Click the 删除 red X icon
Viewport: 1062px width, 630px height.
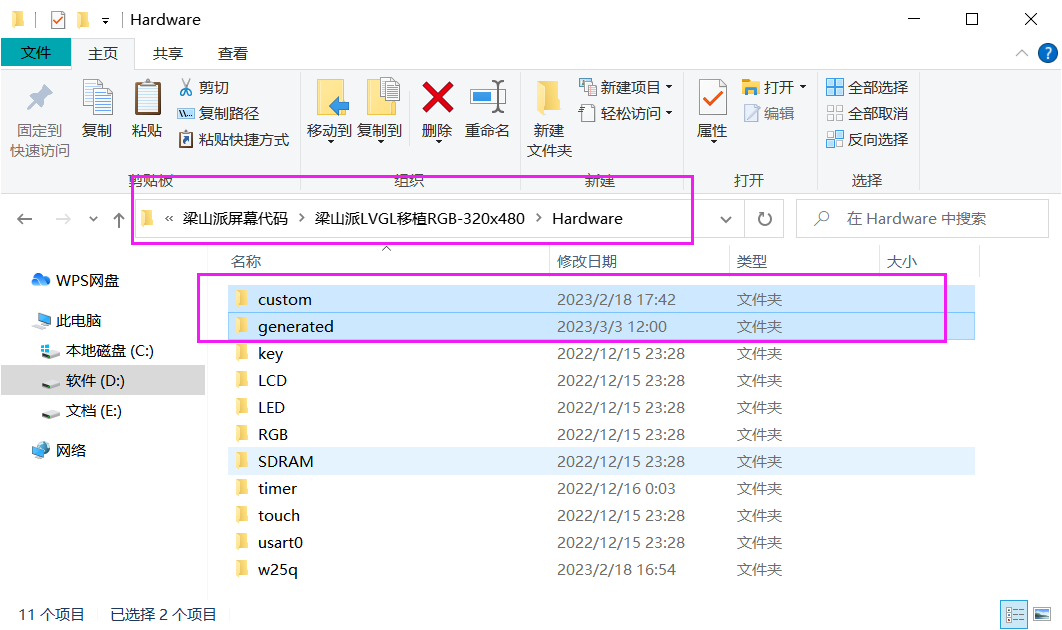point(438,97)
